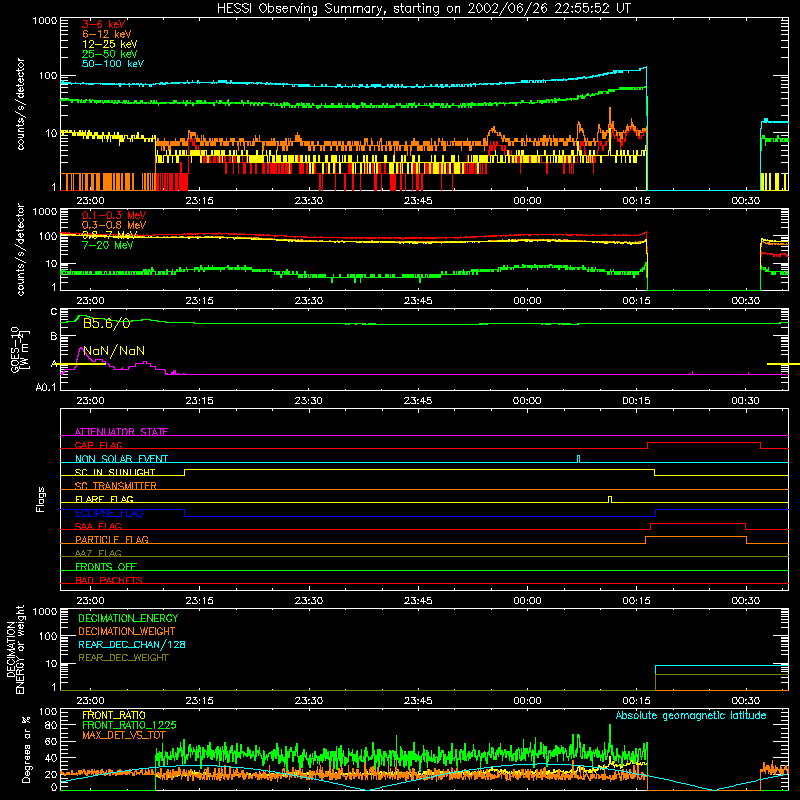Select the 3-6 keV legend label
Image resolution: width=800 pixels, height=800 pixels.
point(104,24)
